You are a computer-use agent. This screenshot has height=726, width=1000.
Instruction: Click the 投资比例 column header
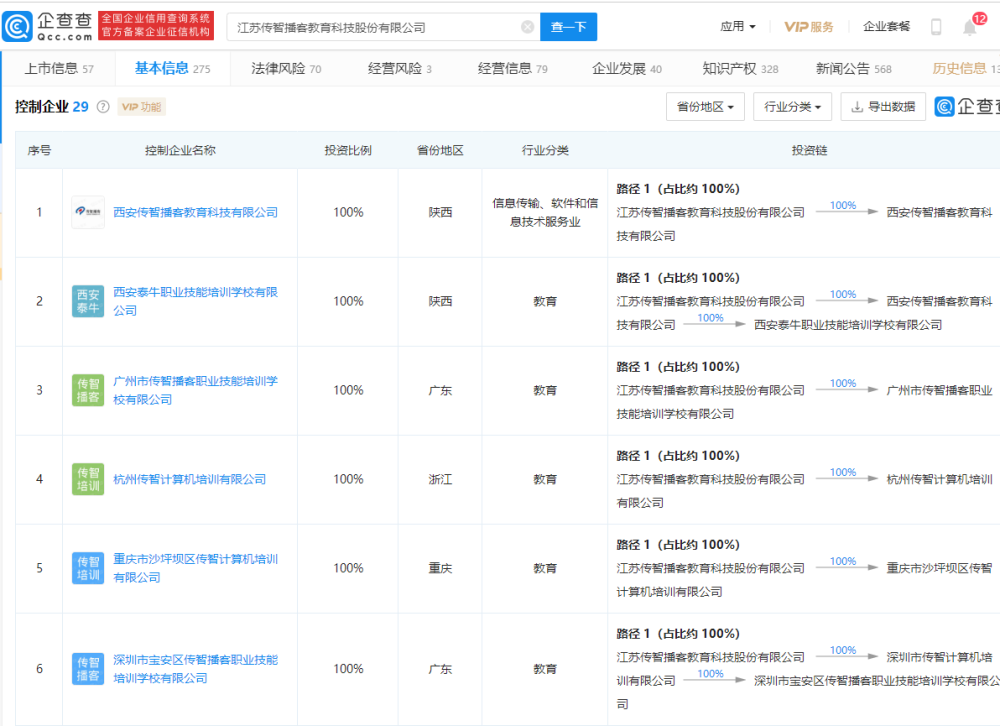coord(348,151)
